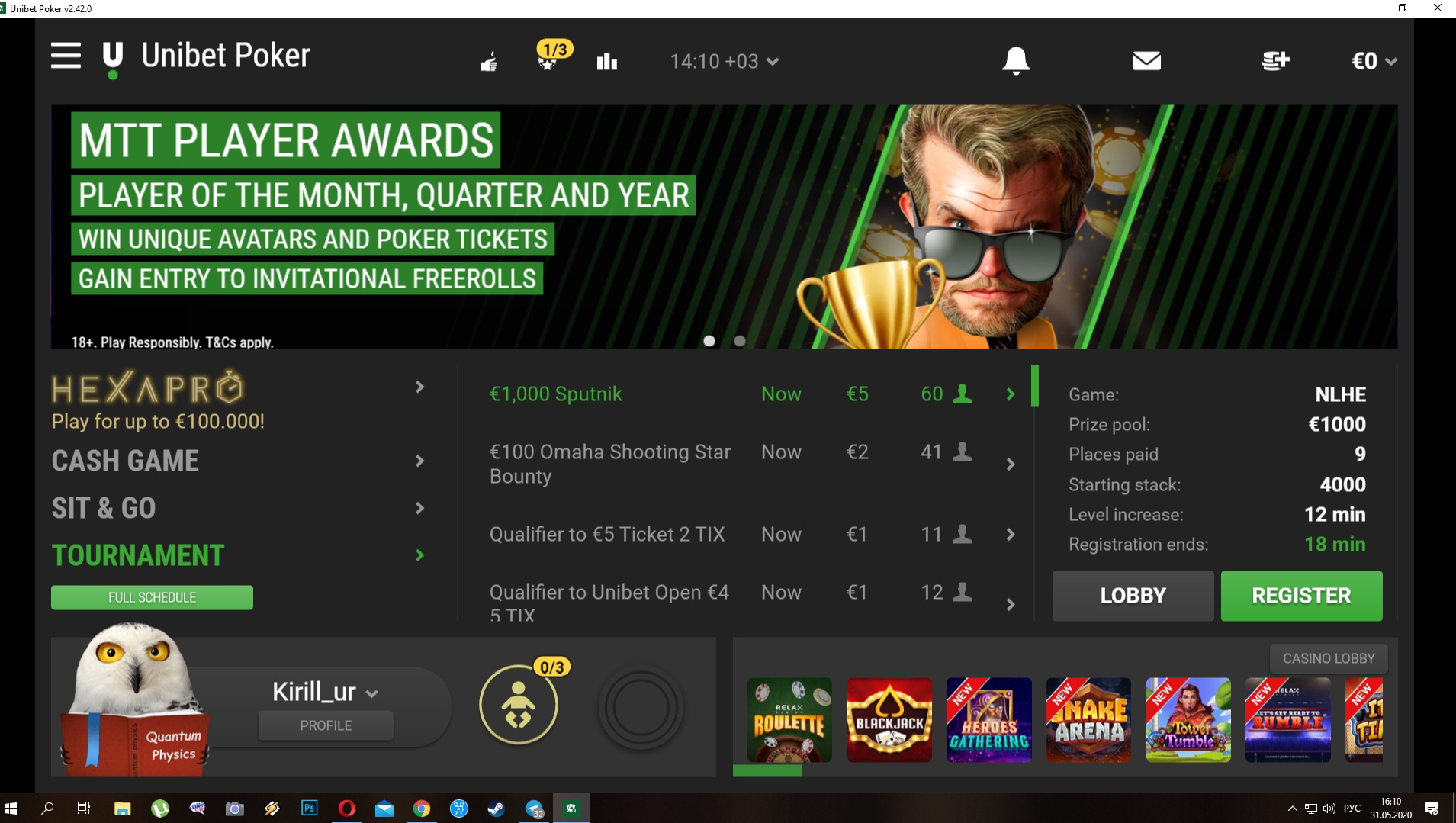Click the Omaha Bounty 41 players icon

(x=963, y=452)
